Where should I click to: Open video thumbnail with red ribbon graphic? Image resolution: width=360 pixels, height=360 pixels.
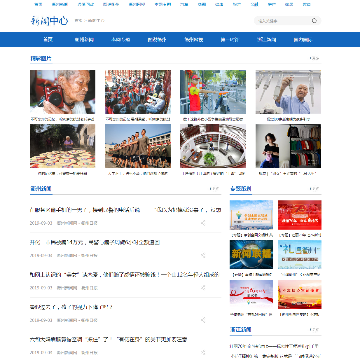click(x=251, y=294)
